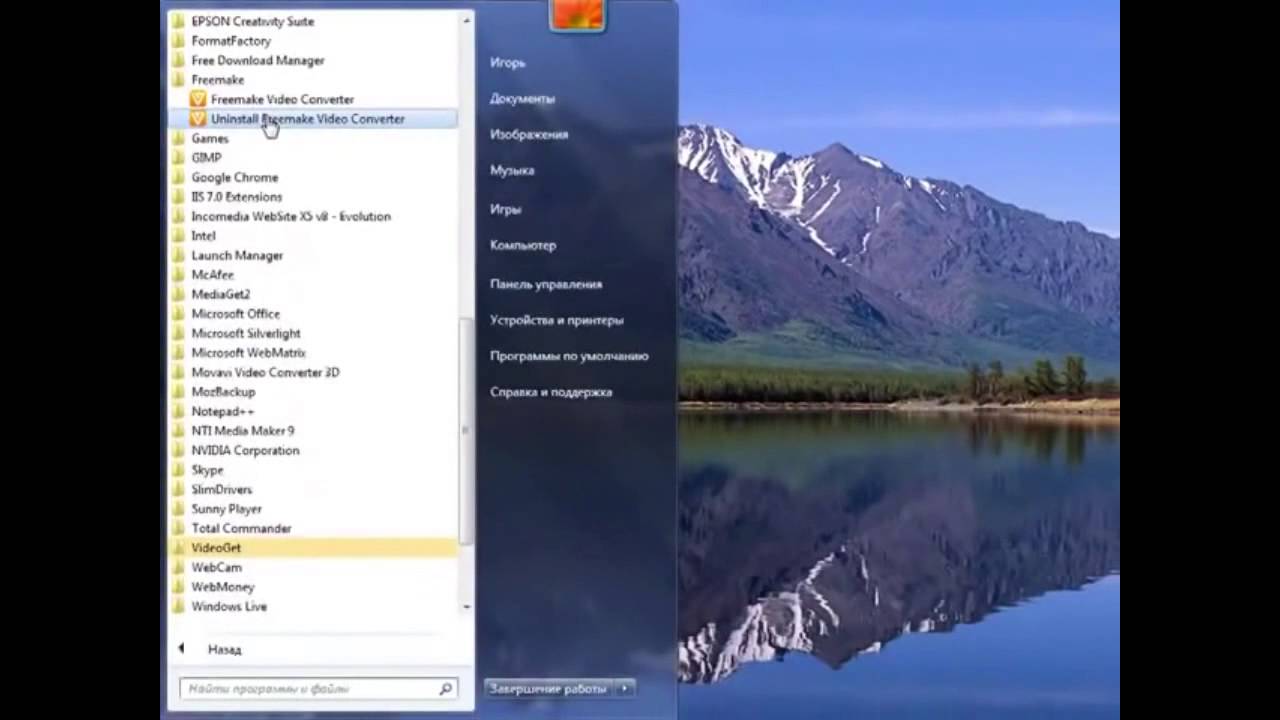Open Документы from Start menu

click(x=522, y=99)
